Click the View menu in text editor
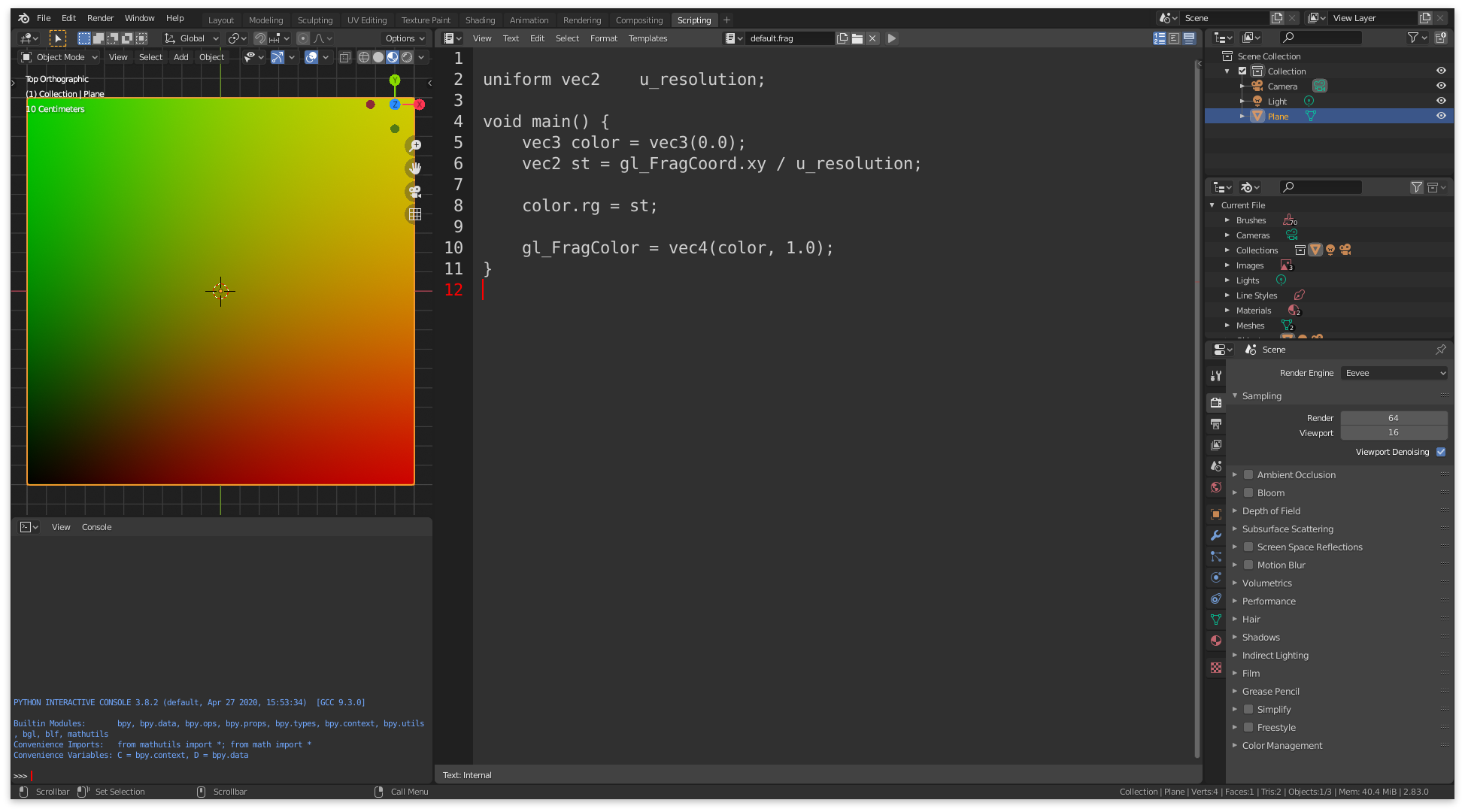 483,38
